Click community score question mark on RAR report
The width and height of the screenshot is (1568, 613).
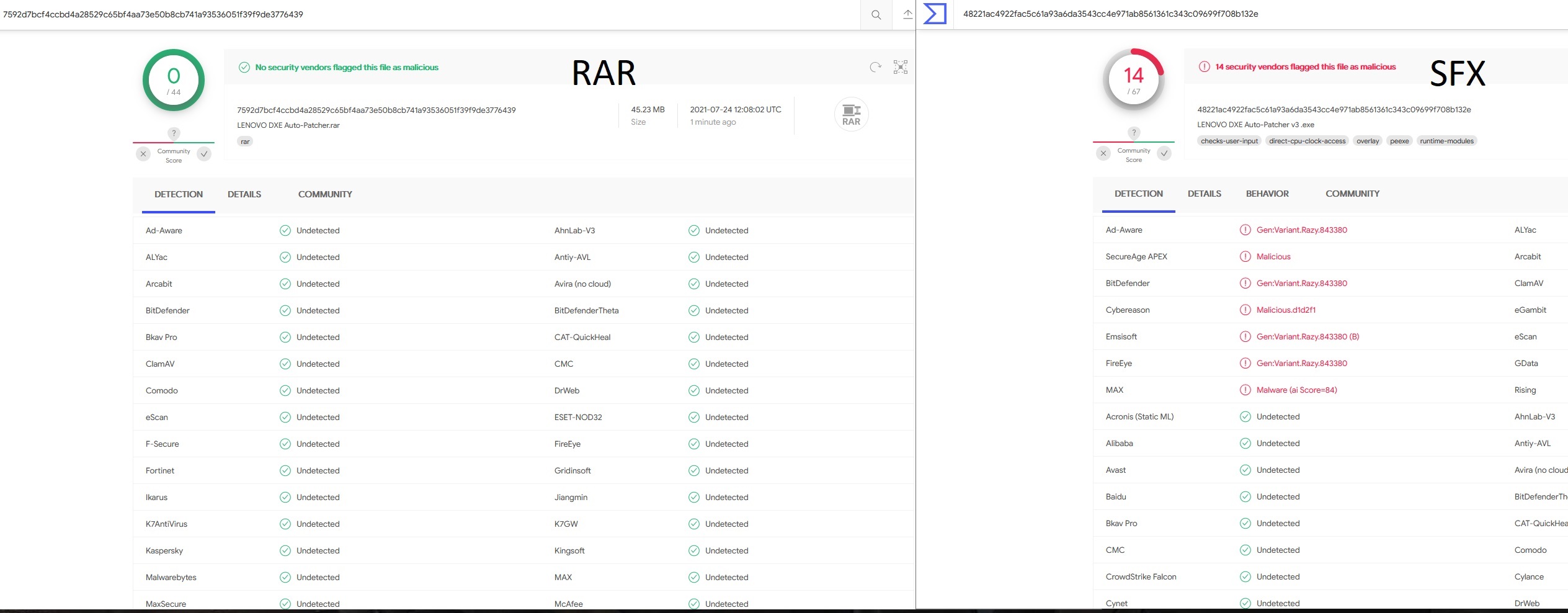click(174, 133)
